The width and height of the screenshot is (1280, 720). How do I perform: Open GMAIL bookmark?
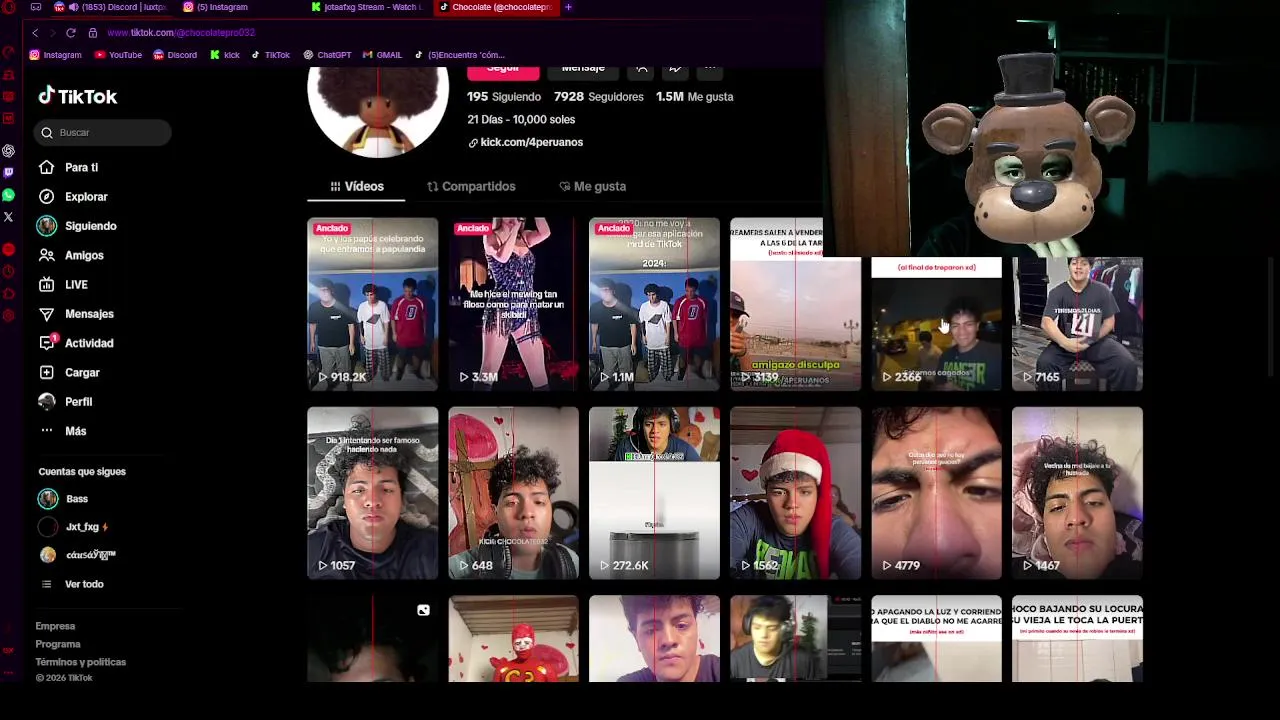pos(382,55)
